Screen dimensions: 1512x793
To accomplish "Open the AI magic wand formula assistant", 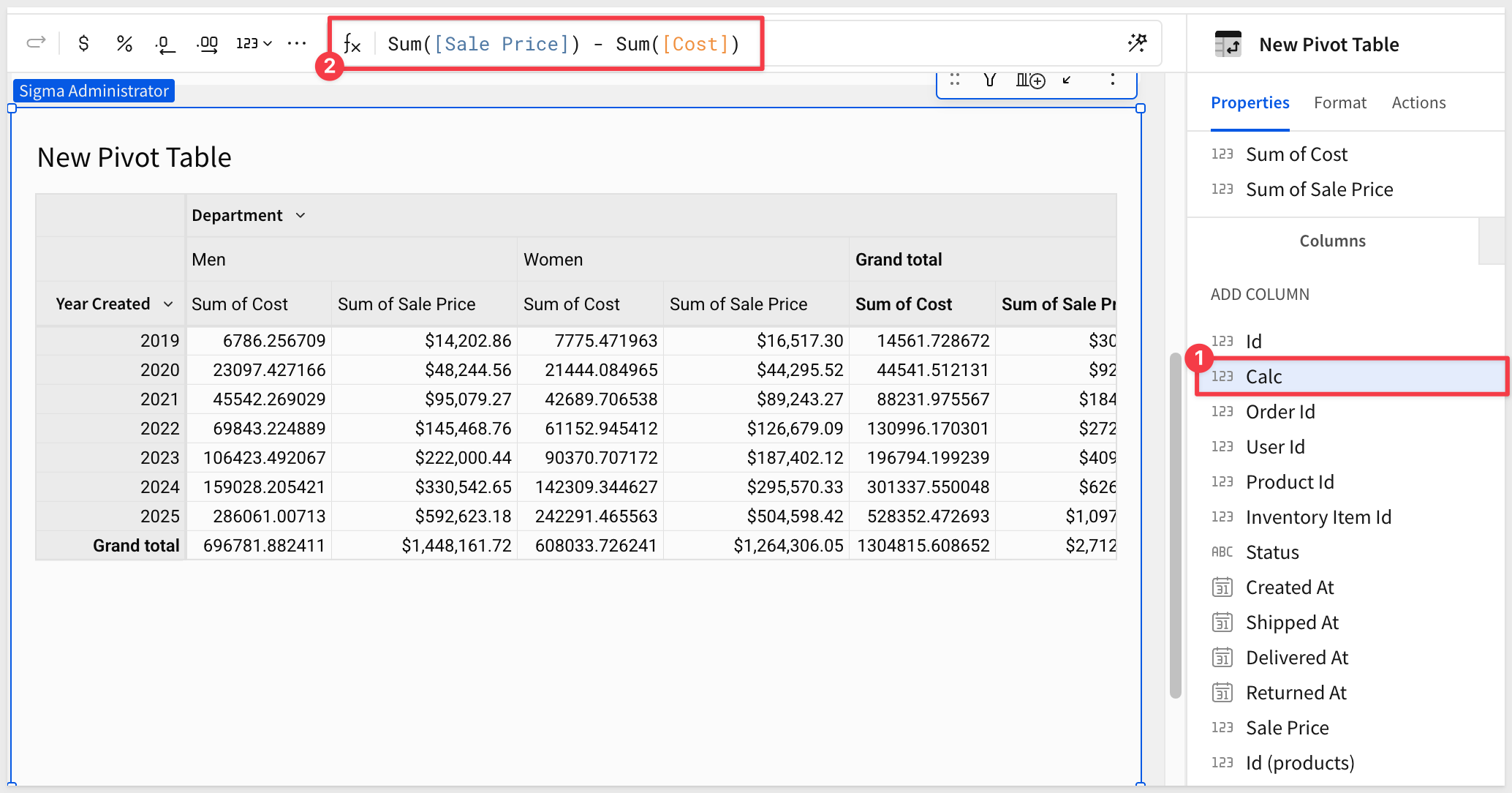I will pos(1137,43).
